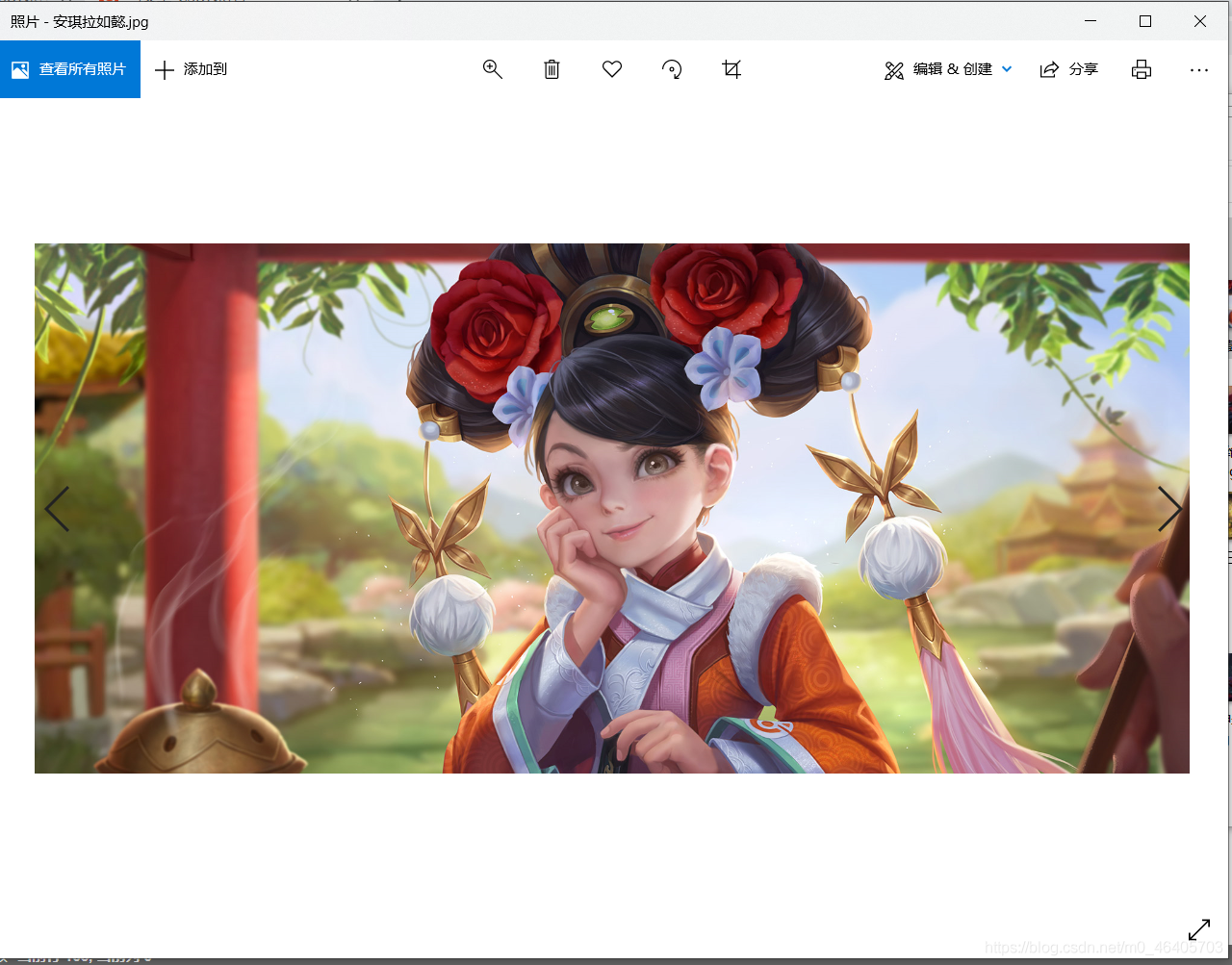Share the photo

1069,69
